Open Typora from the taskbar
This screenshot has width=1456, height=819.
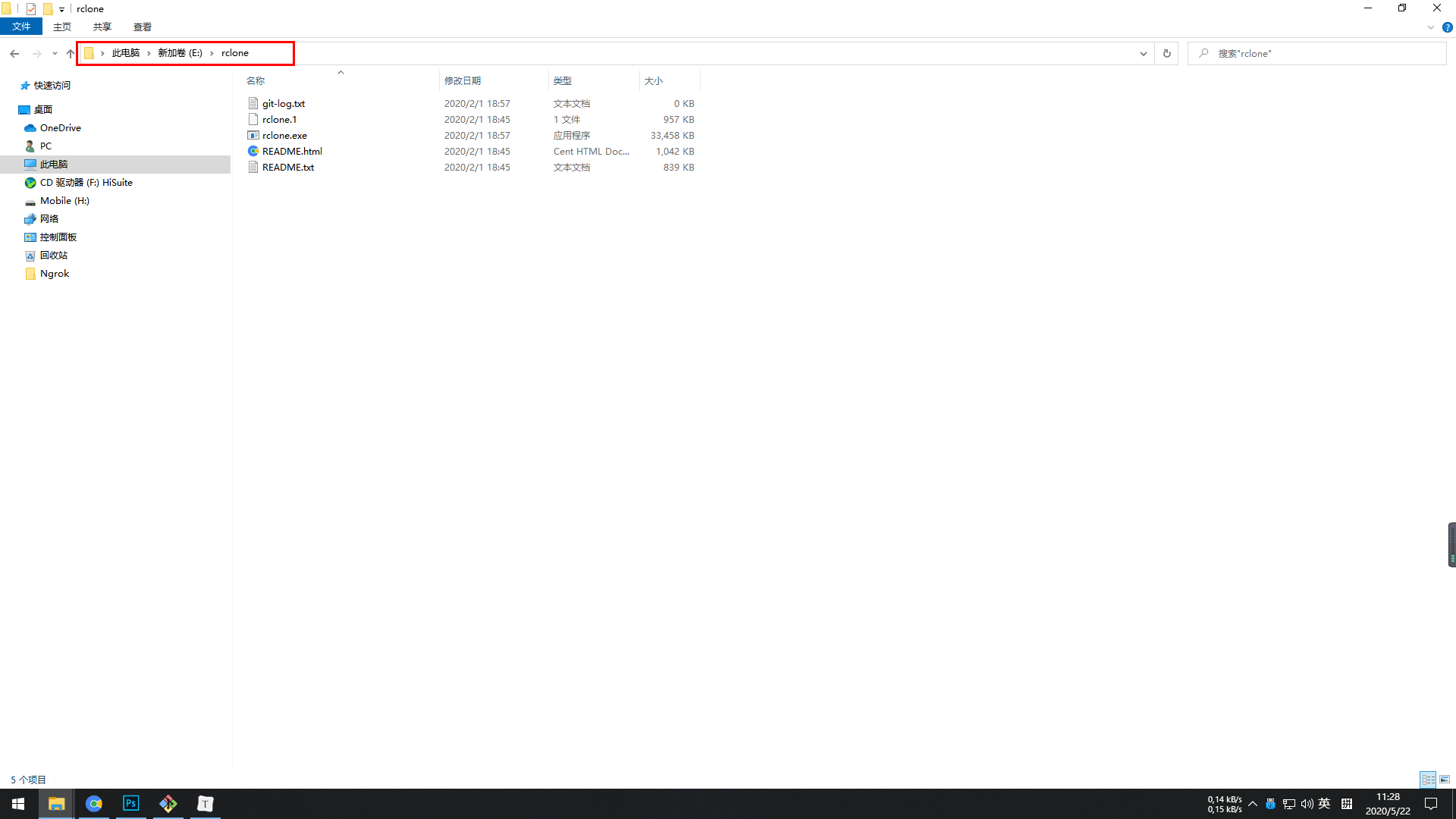206,804
